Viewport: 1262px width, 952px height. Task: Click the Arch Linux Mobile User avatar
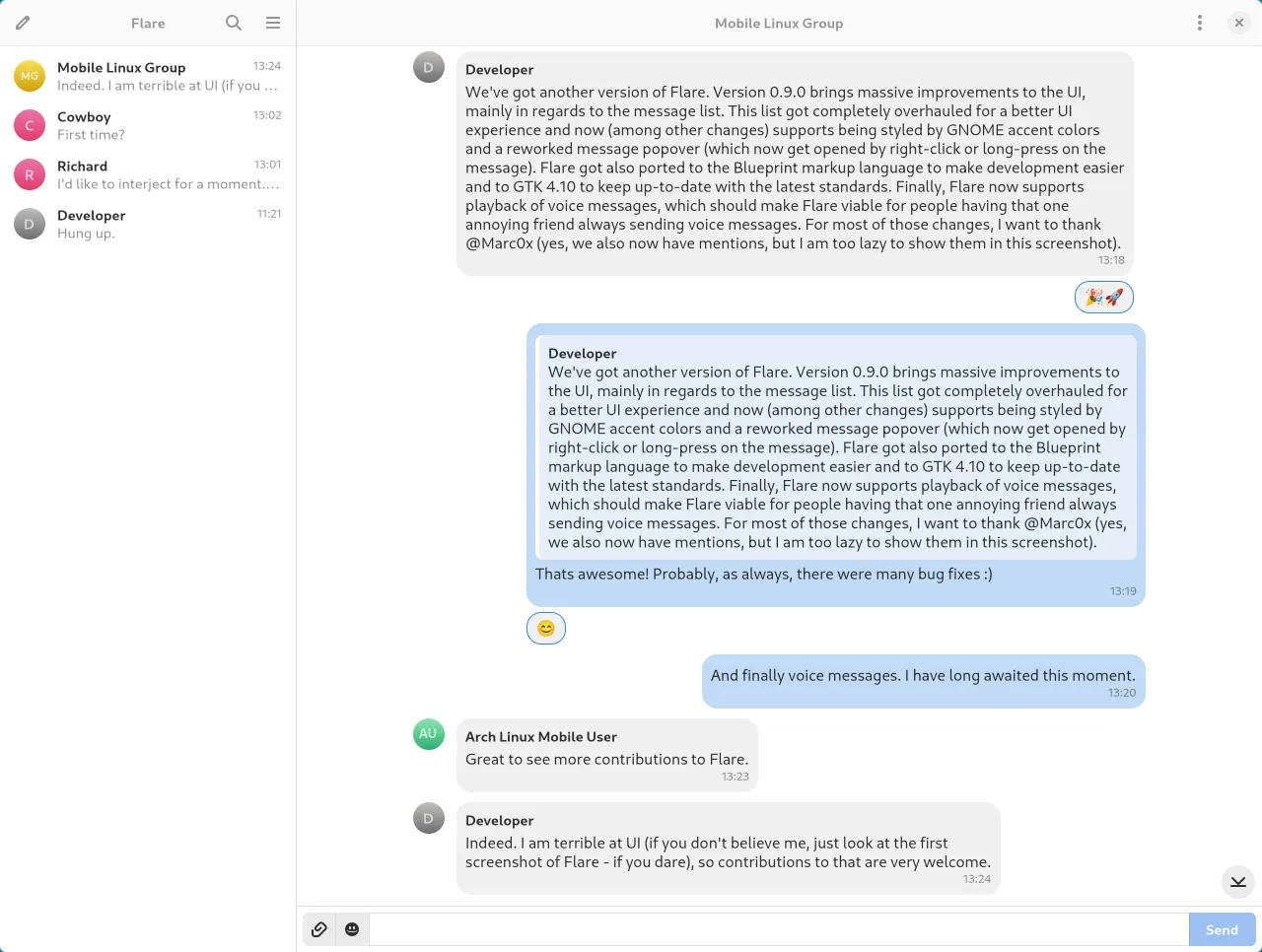click(428, 734)
